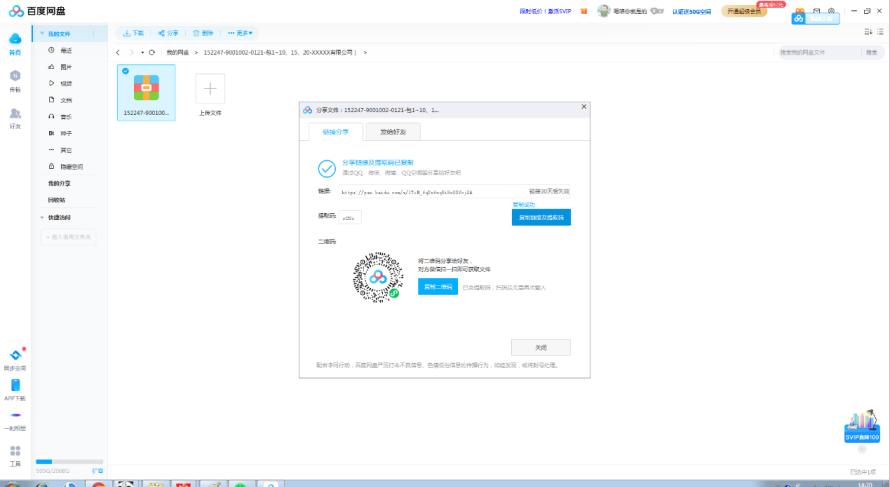
Task: Open the path history dropdown arrow
Action: [142, 52]
